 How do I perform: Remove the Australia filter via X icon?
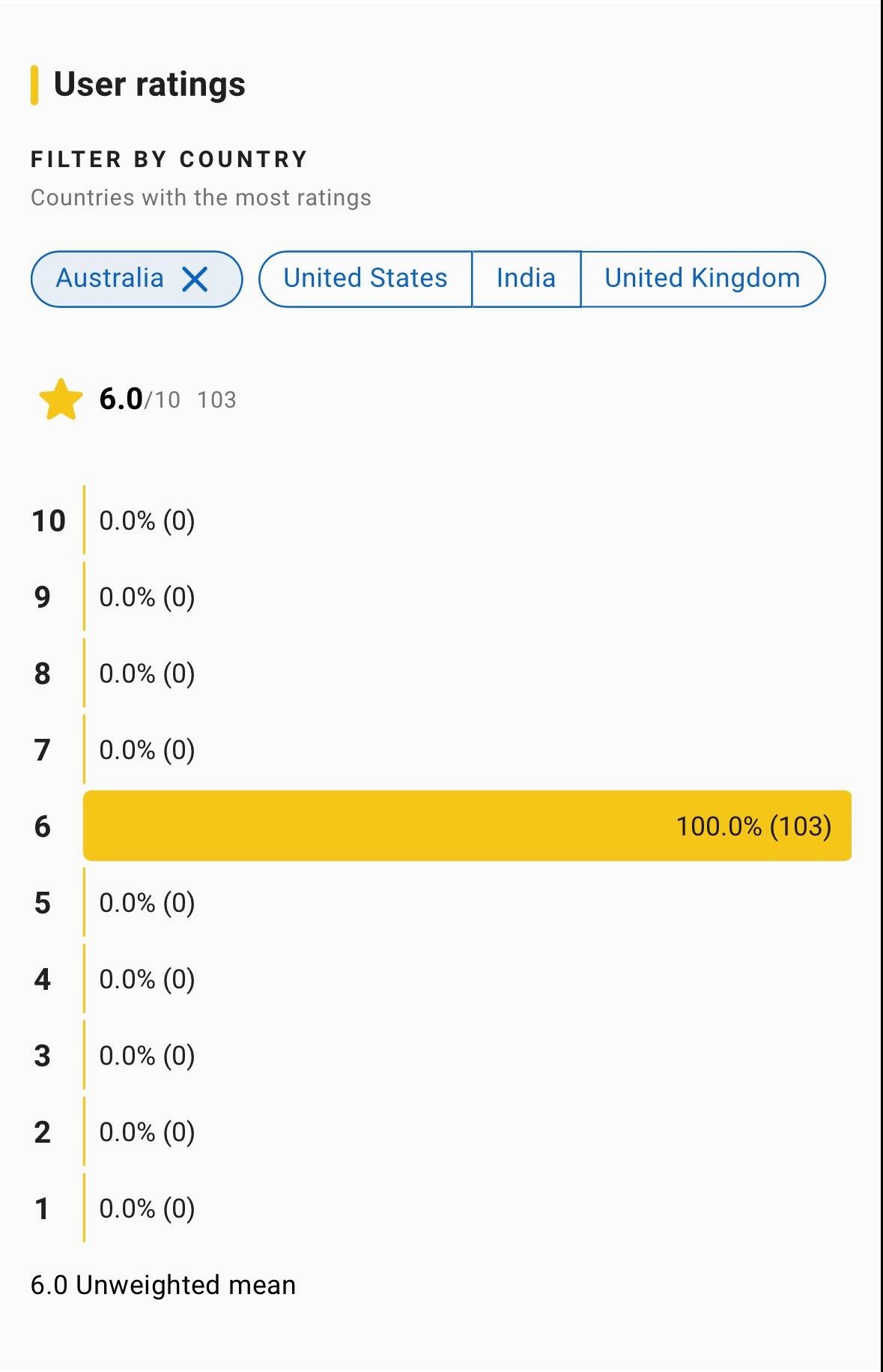click(195, 279)
